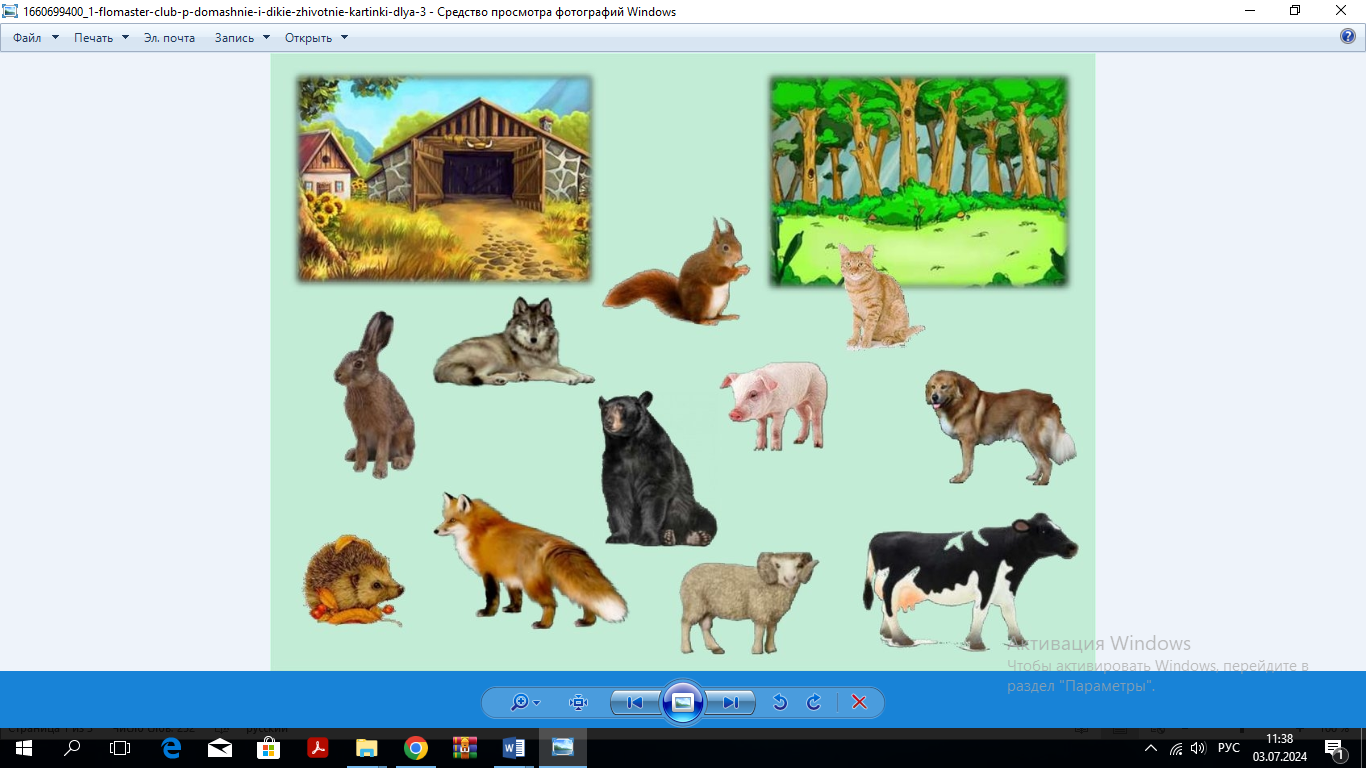Image resolution: width=1366 pixels, height=768 pixels.
Task: Open the zoom magnifier control
Action: tap(520, 703)
